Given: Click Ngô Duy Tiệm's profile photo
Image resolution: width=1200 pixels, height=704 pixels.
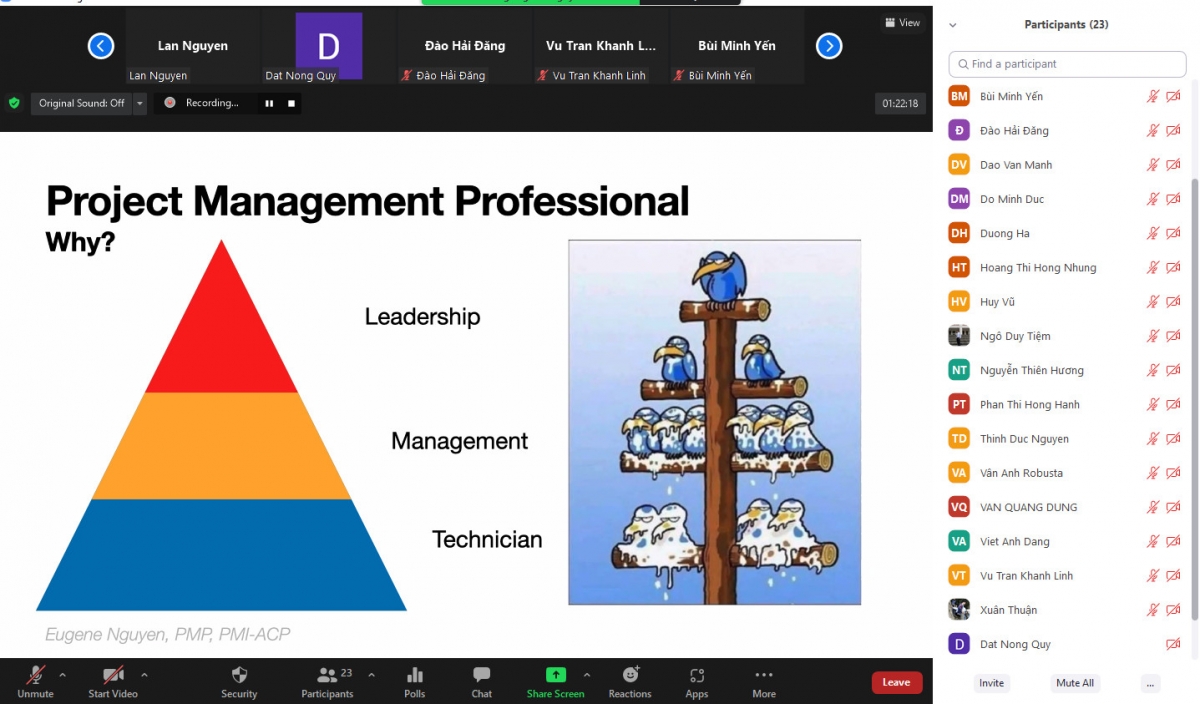Looking at the screenshot, I should pyautogui.click(x=959, y=336).
